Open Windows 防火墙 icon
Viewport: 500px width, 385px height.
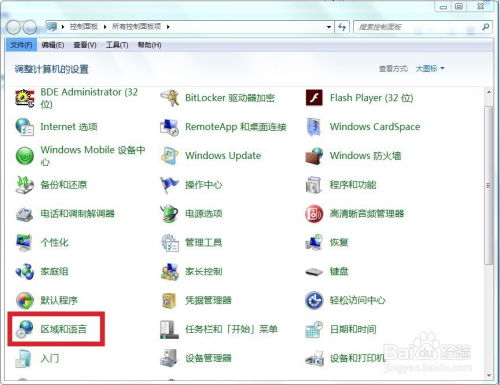pyautogui.click(x=314, y=156)
